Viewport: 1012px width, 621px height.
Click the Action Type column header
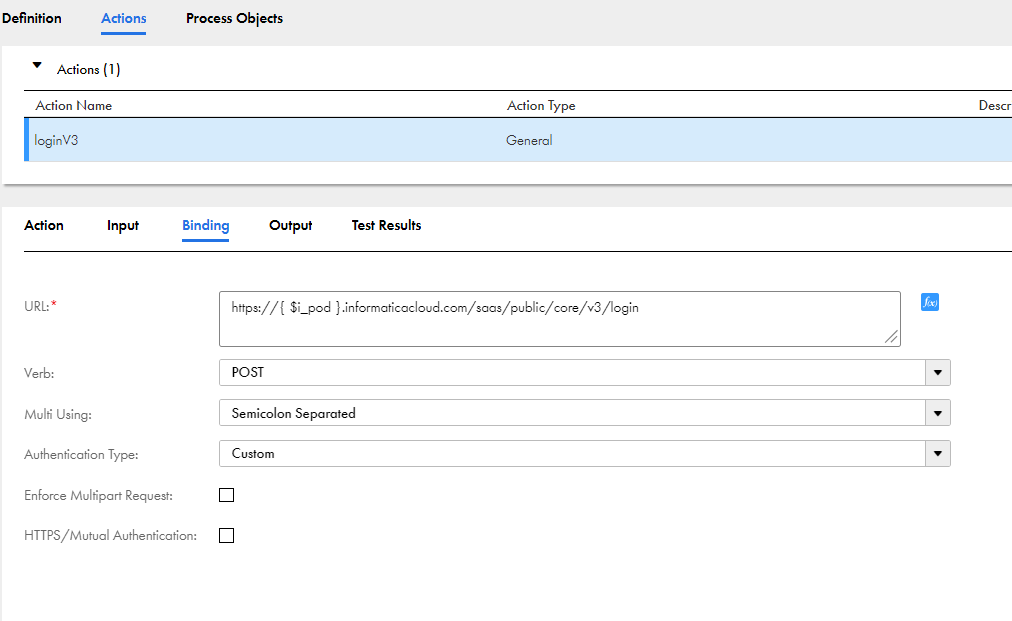(541, 105)
